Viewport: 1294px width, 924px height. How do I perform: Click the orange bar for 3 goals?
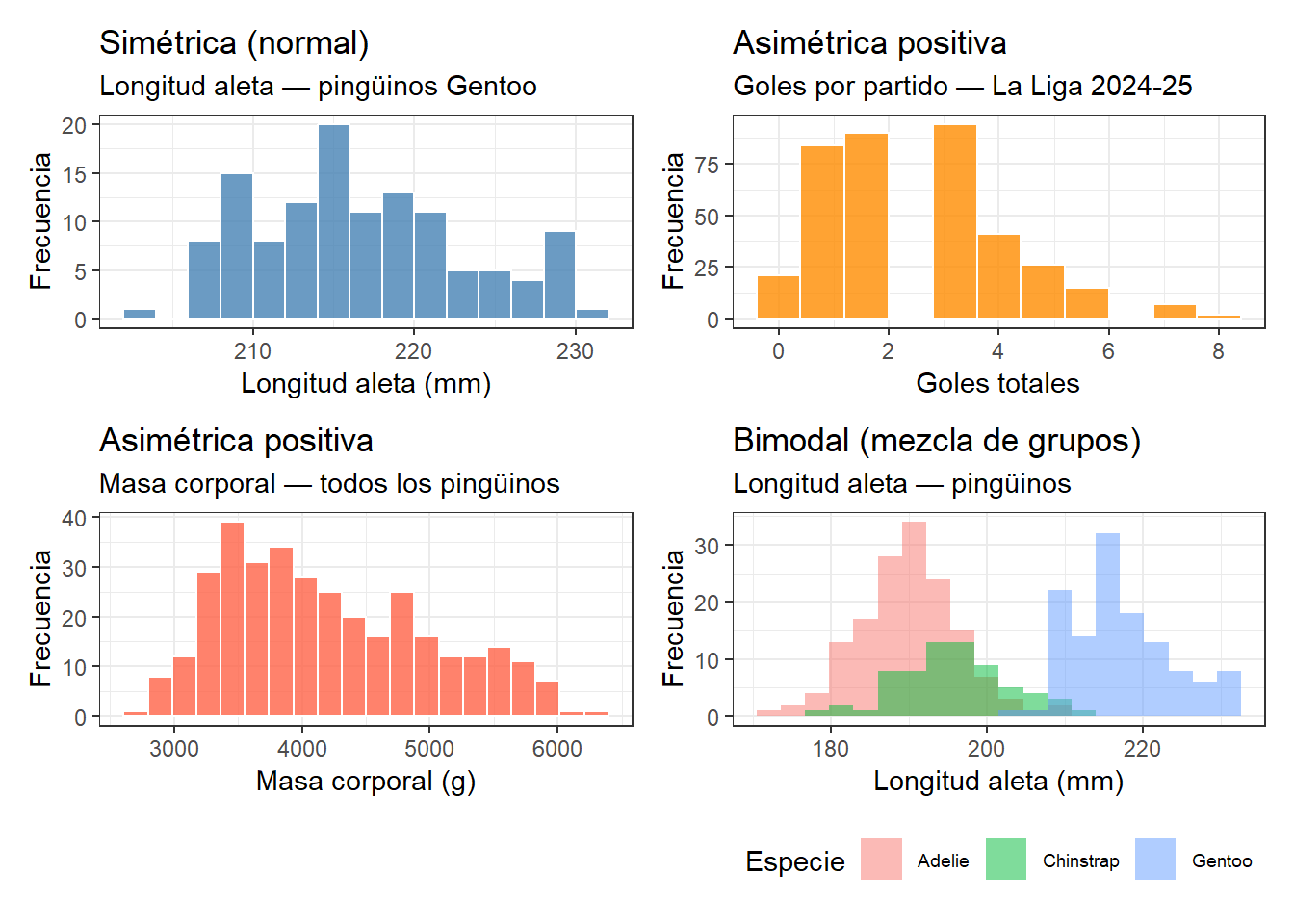(955, 221)
